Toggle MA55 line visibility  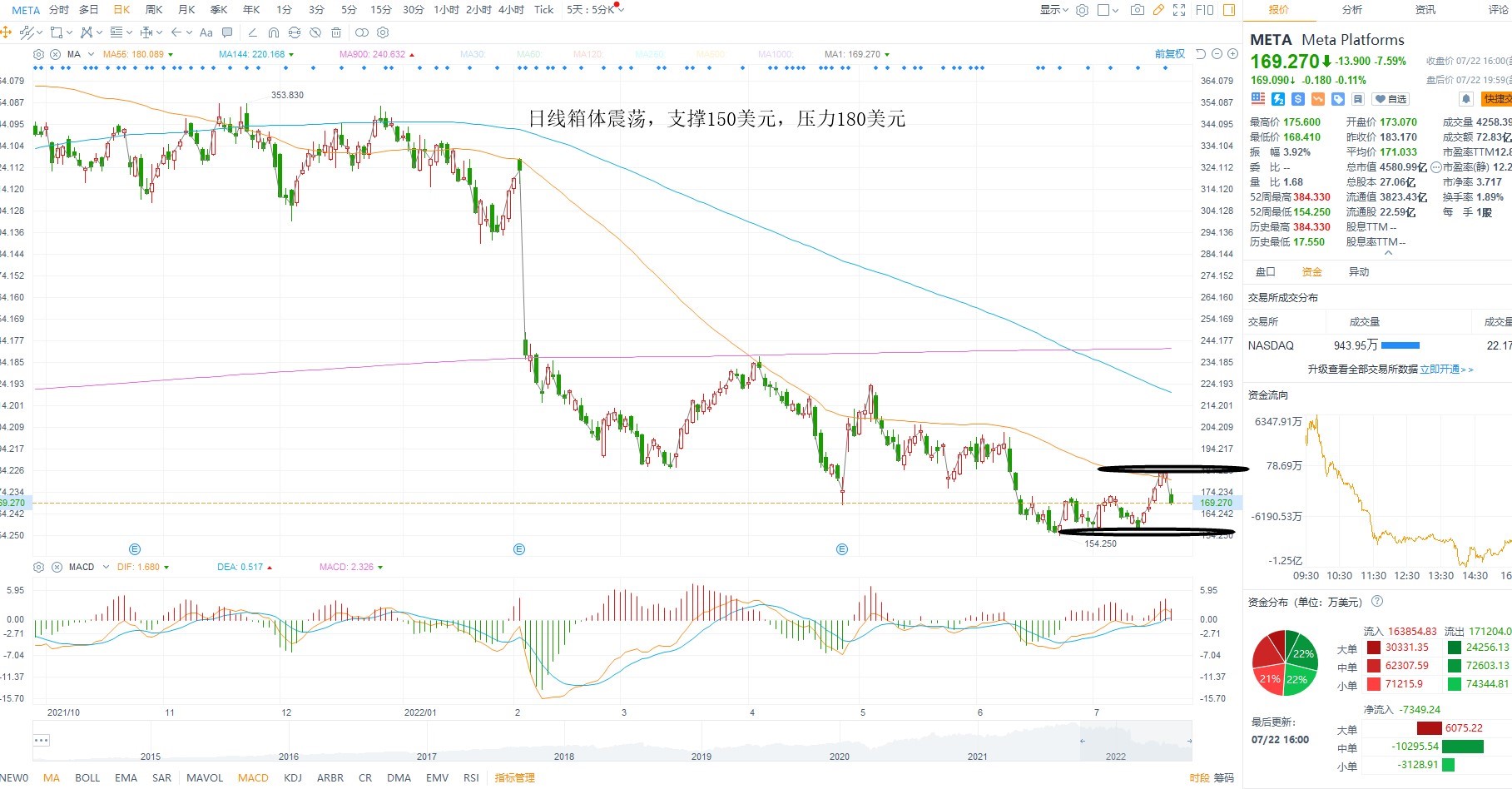(133, 54)
